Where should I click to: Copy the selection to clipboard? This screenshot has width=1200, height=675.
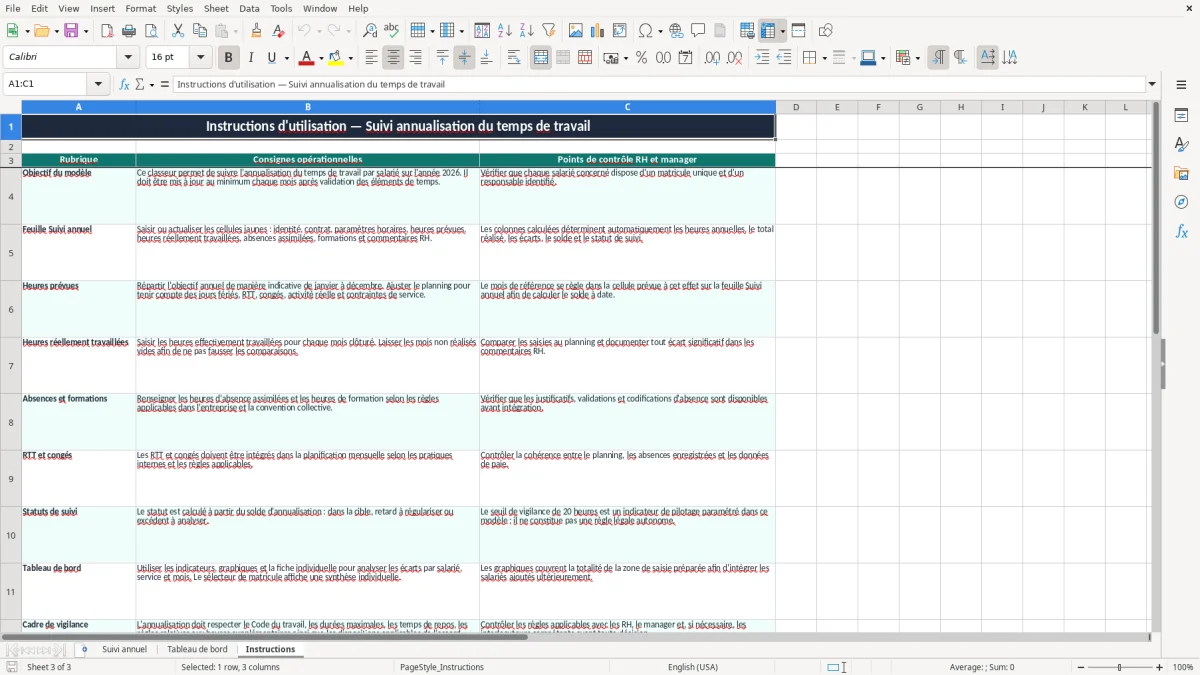click(200, 31)
